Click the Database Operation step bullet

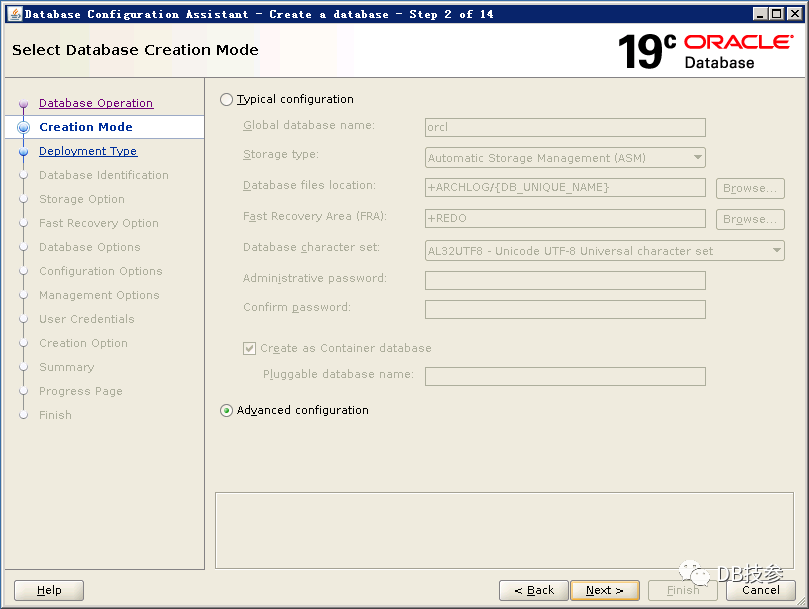(24, 104)
